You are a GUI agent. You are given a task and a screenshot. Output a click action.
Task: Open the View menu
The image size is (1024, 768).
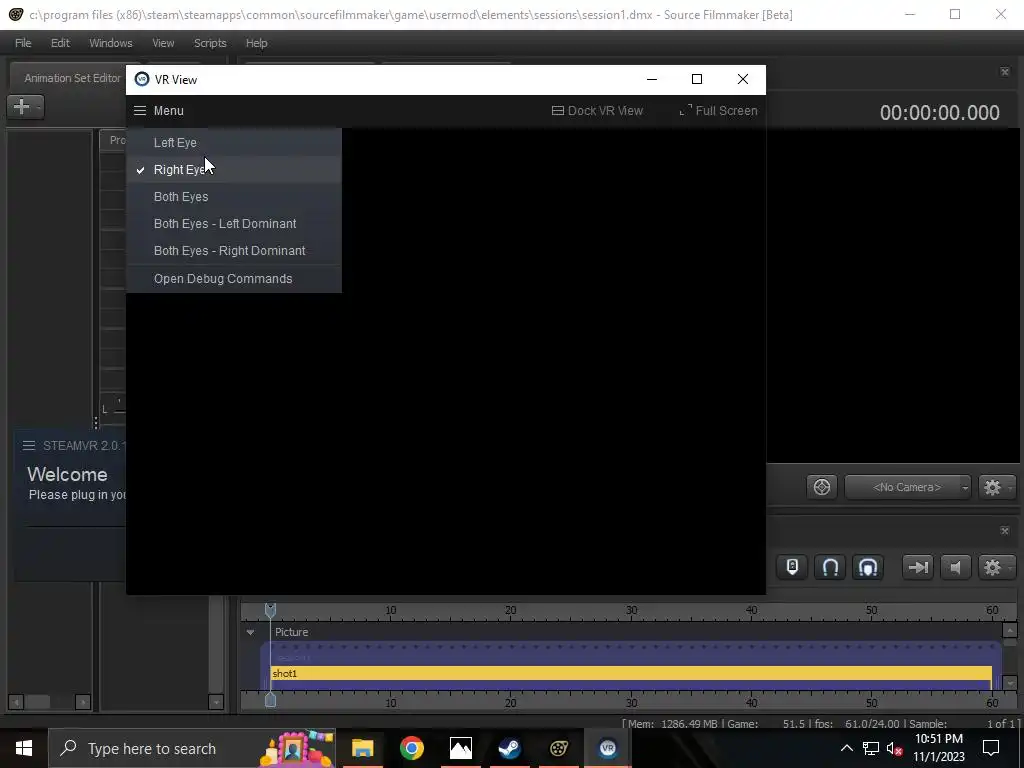163,43
